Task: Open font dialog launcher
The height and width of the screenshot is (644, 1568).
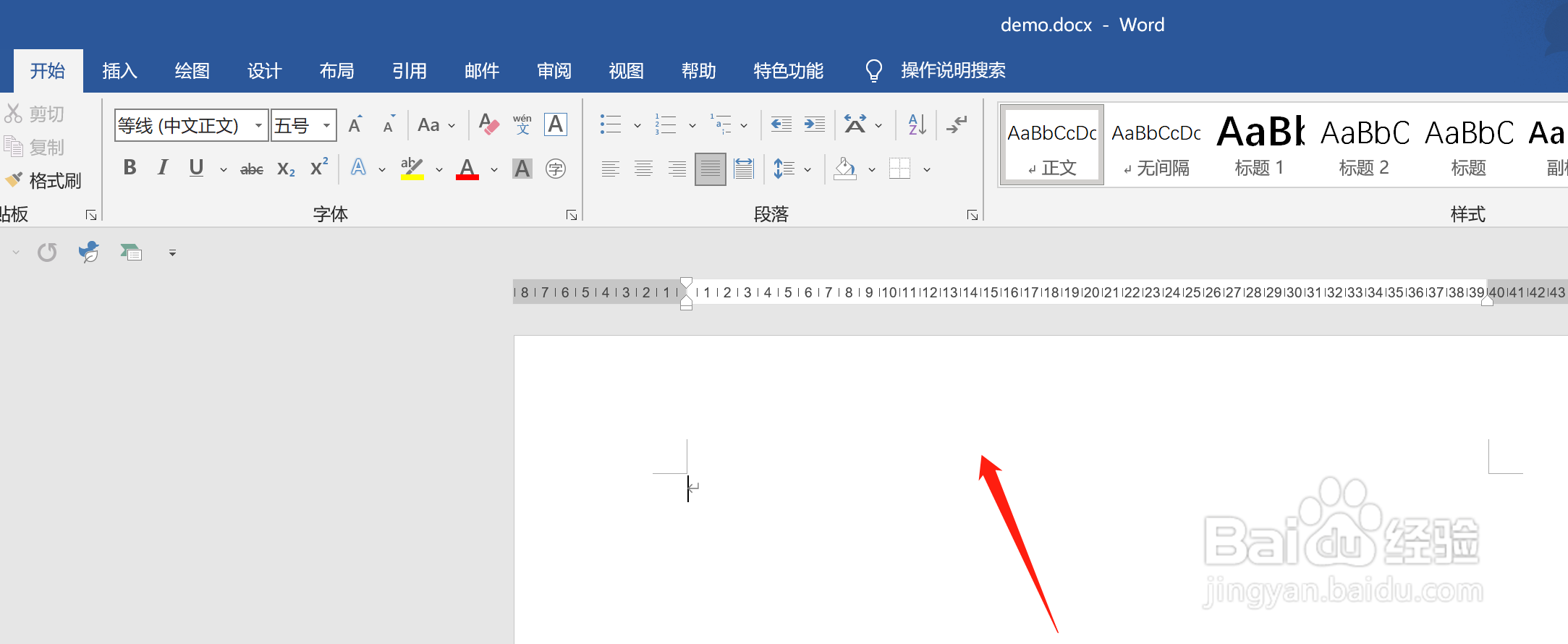Action: [x=572, y=215]
